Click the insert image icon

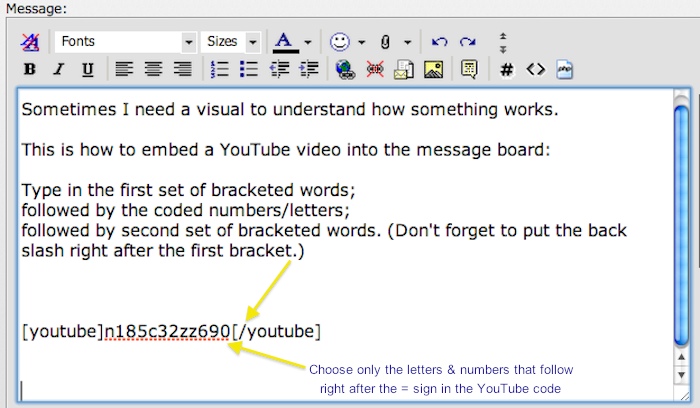(x=433, y=69)
